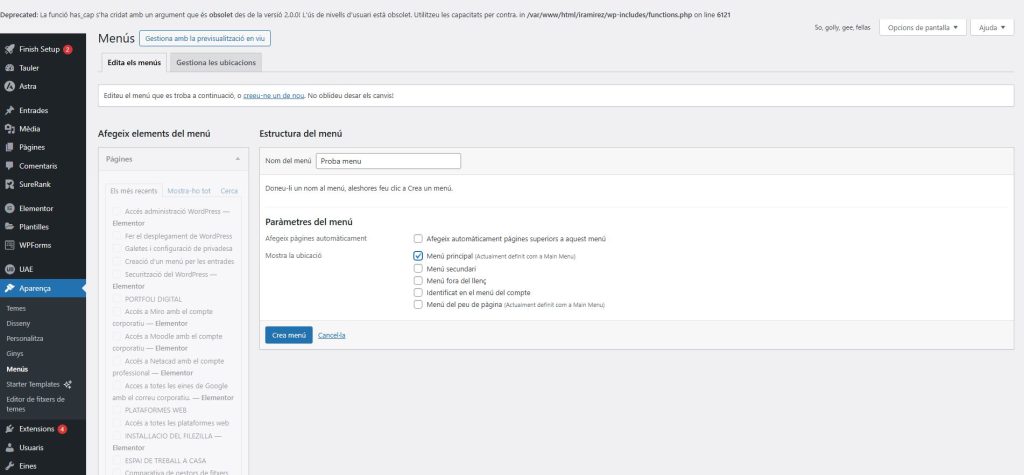Collapse the Pàgines panel arrow

tap(237, 159)
